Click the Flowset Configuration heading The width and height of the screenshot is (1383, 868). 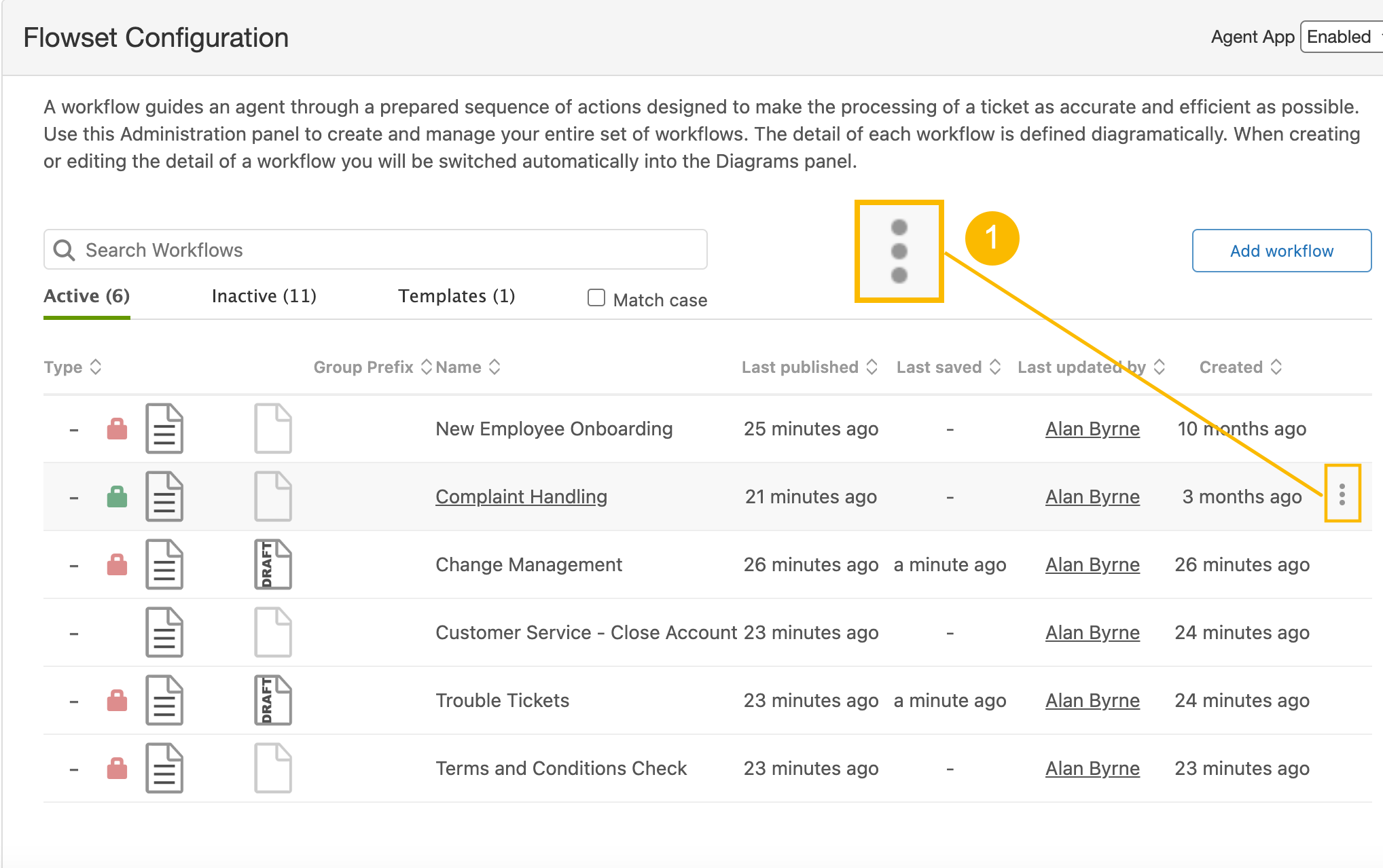156,37
